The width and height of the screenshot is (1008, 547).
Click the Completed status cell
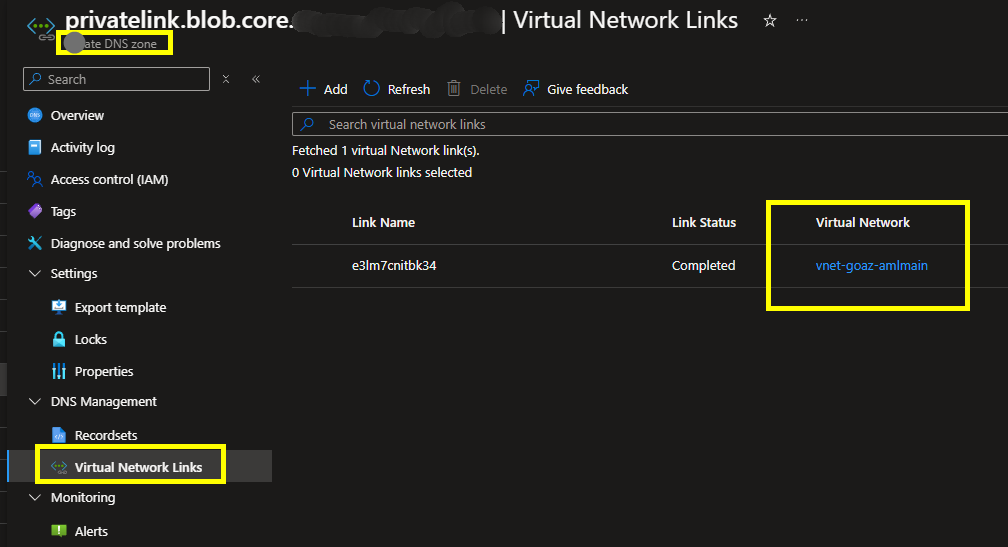[703, 265]
